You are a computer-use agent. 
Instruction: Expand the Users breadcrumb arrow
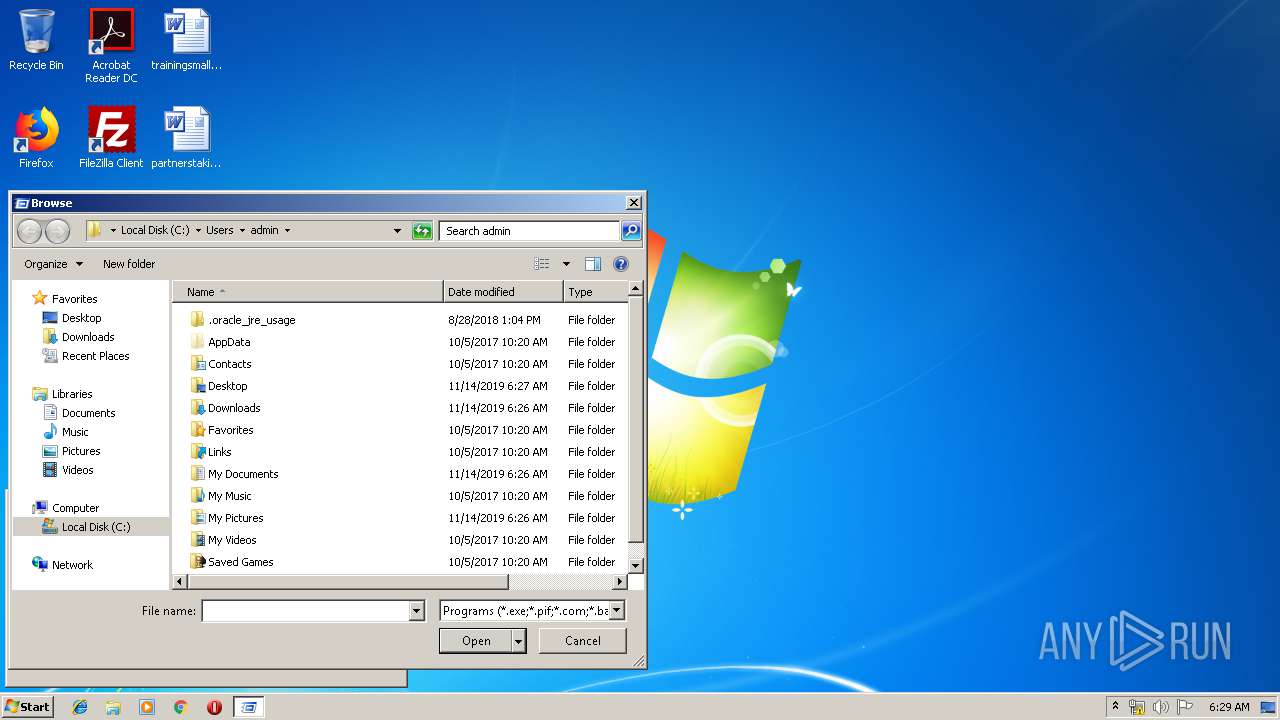pyautogui.click(x=242, y=231)
